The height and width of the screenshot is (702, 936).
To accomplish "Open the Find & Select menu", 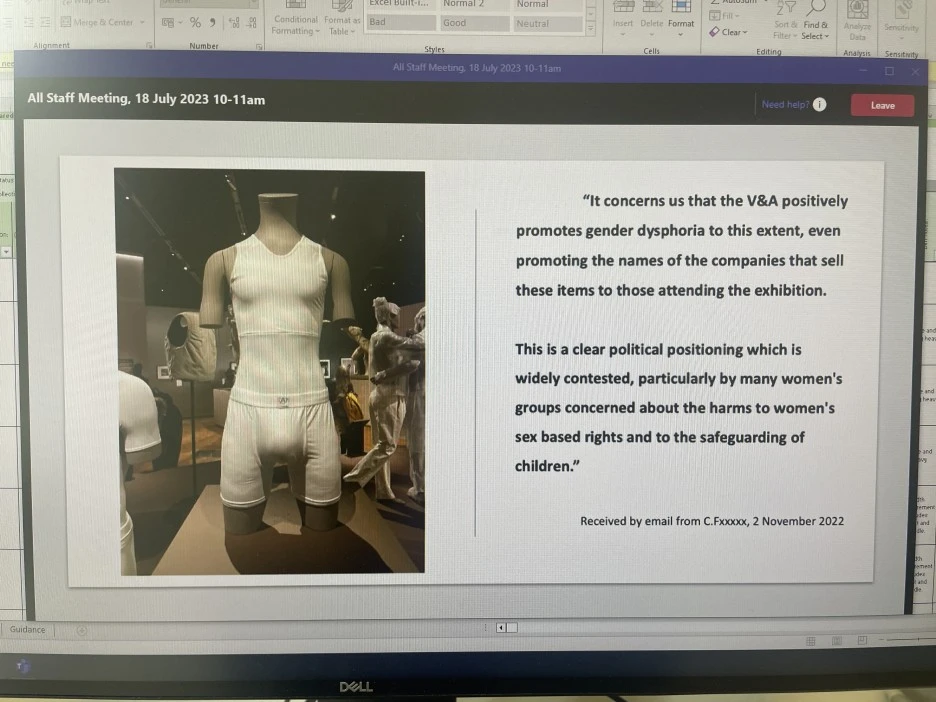I will [815, 20].
